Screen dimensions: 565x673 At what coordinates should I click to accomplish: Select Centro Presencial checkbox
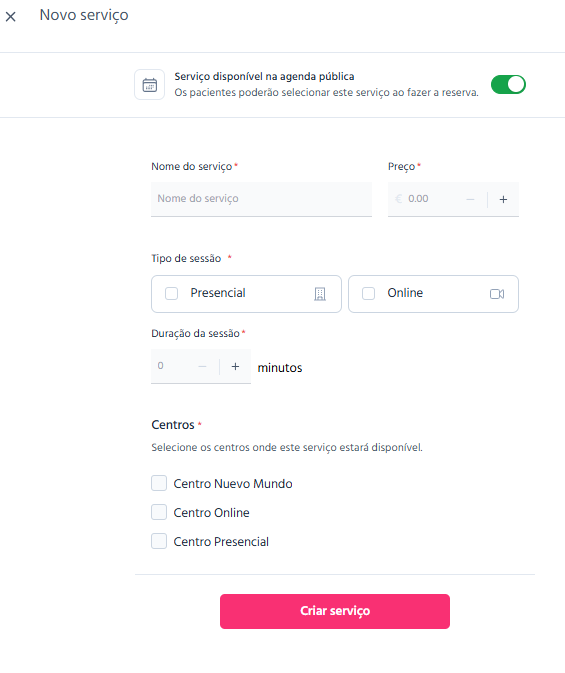tap(159, 541)
